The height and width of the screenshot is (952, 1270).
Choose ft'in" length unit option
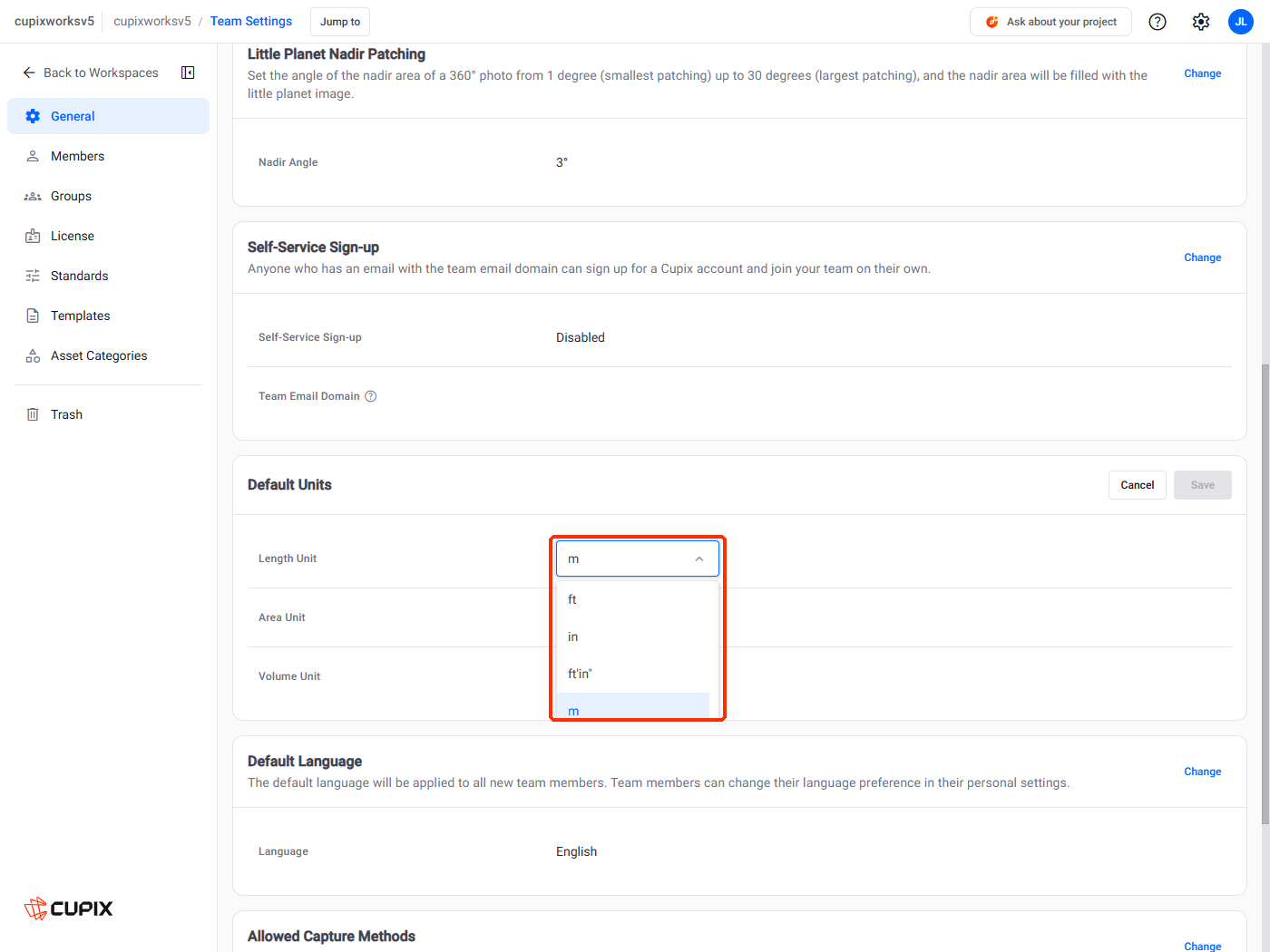(x=632, y=674)
